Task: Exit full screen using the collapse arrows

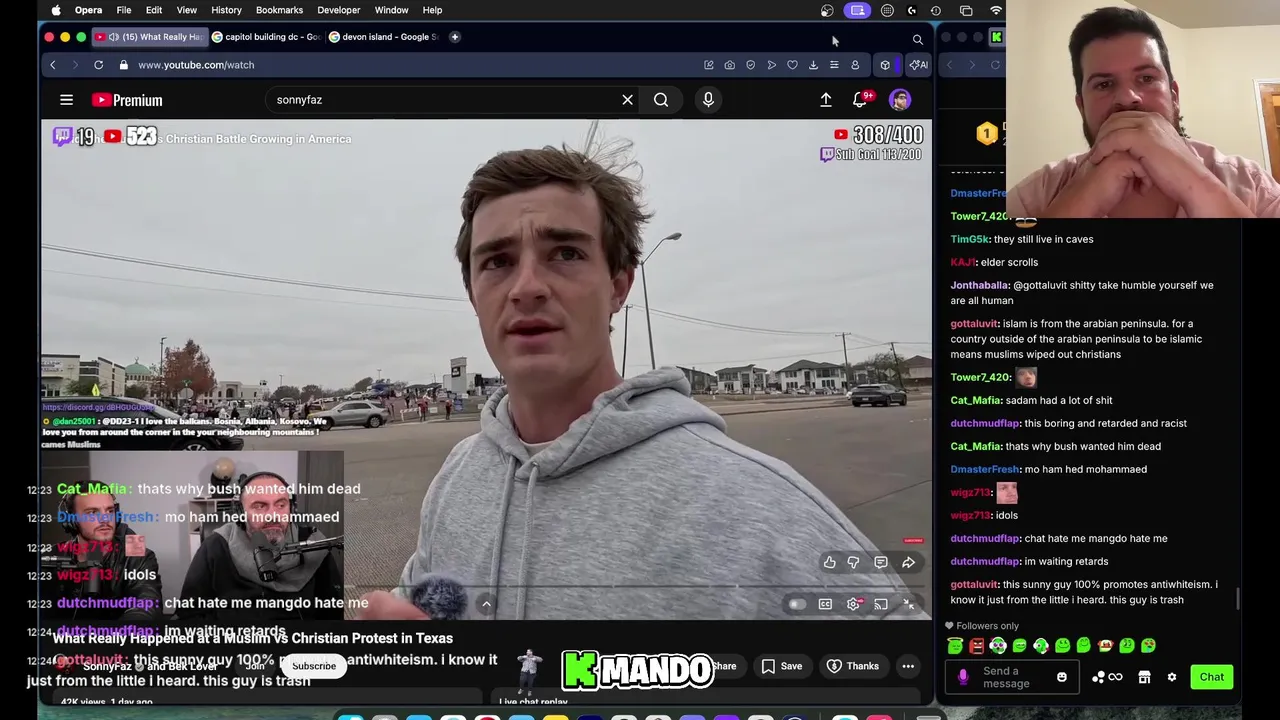Action: click(x=908, y=604)
